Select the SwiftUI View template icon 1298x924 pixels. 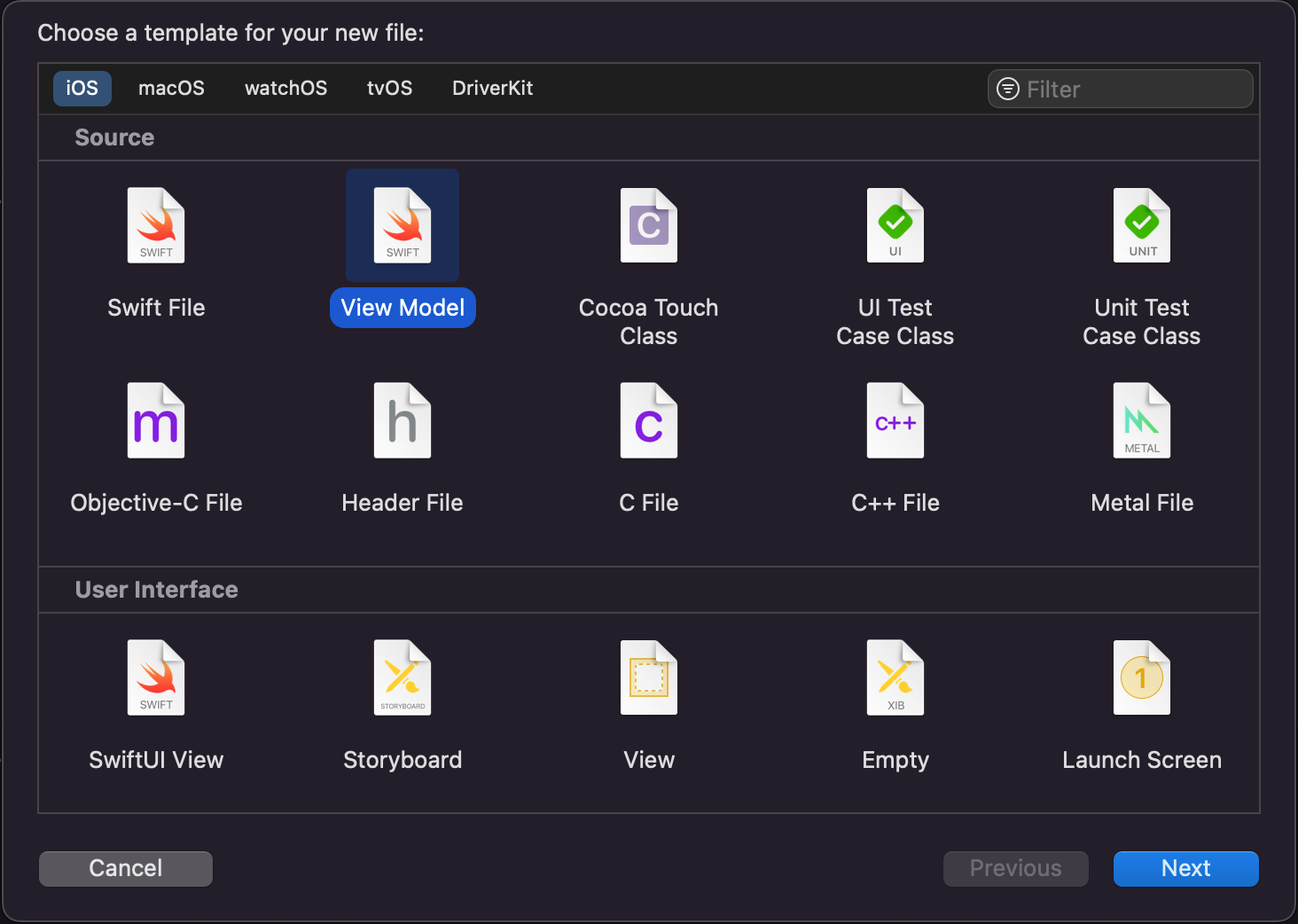tap(156, 677)
